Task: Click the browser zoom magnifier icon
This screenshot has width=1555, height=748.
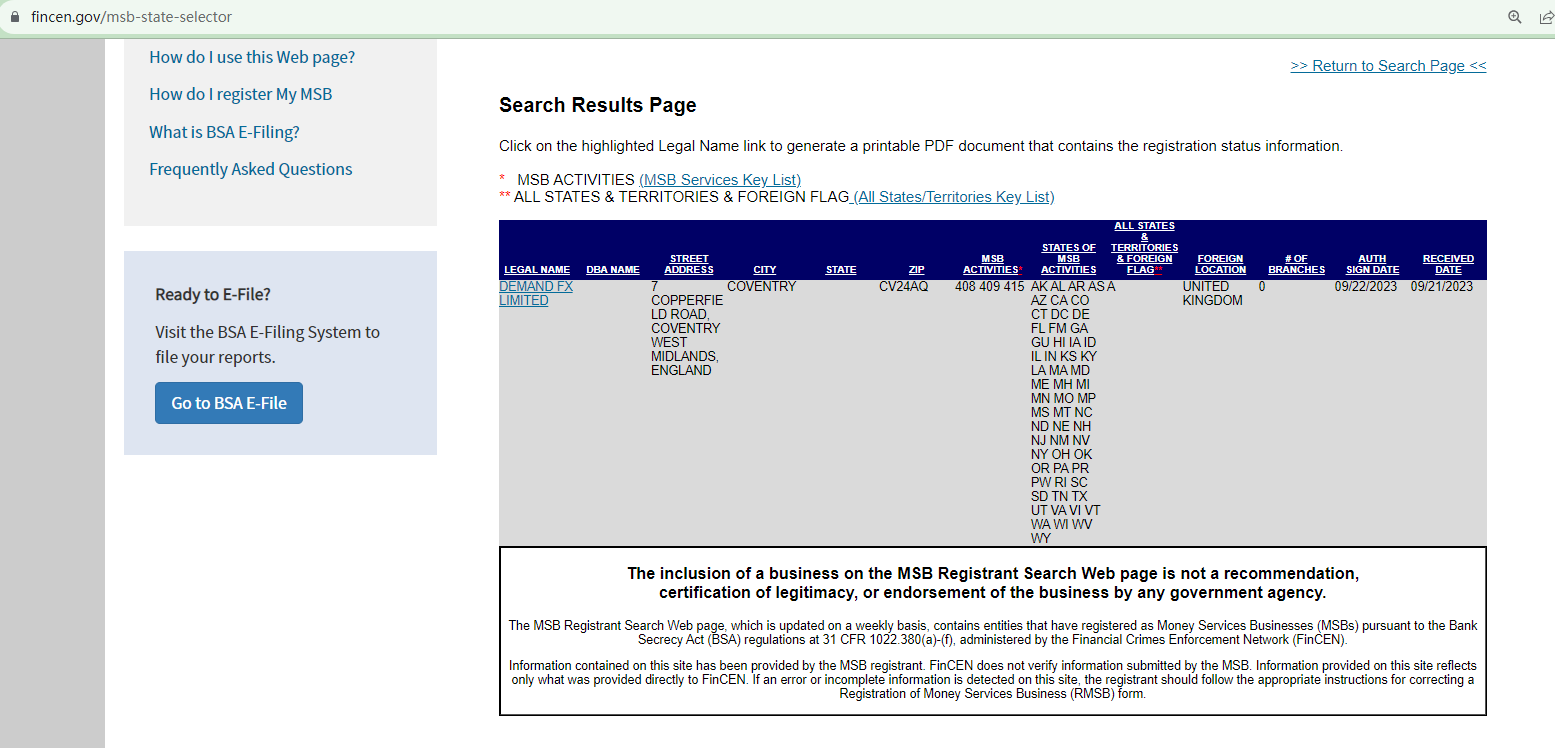Action: [1515, 17]
